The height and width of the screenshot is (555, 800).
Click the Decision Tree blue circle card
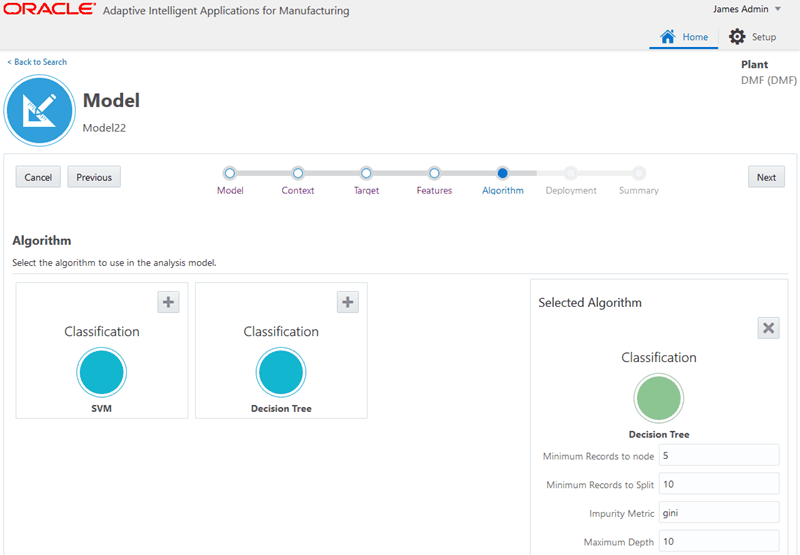pyautogui.click(x=281, y=372)
